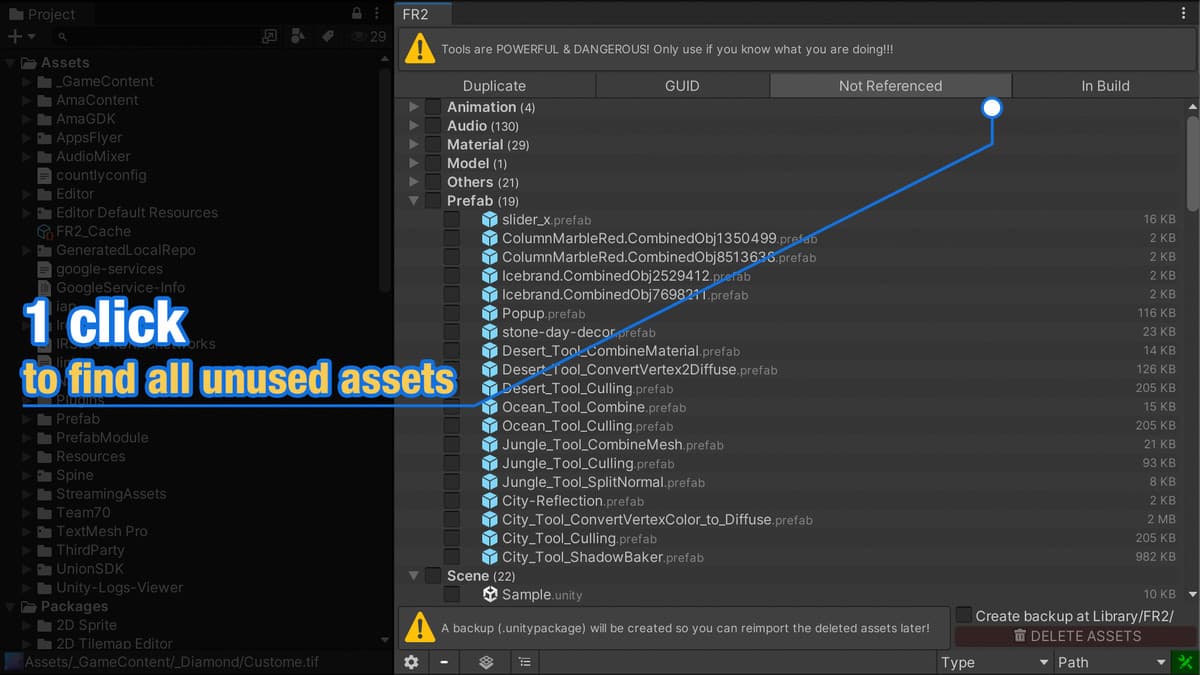Image resolution: width=1200 pixels, height=675 pixels.
Task: Click the minus icon in FR2 footer
Action: (x=443, y=662)
